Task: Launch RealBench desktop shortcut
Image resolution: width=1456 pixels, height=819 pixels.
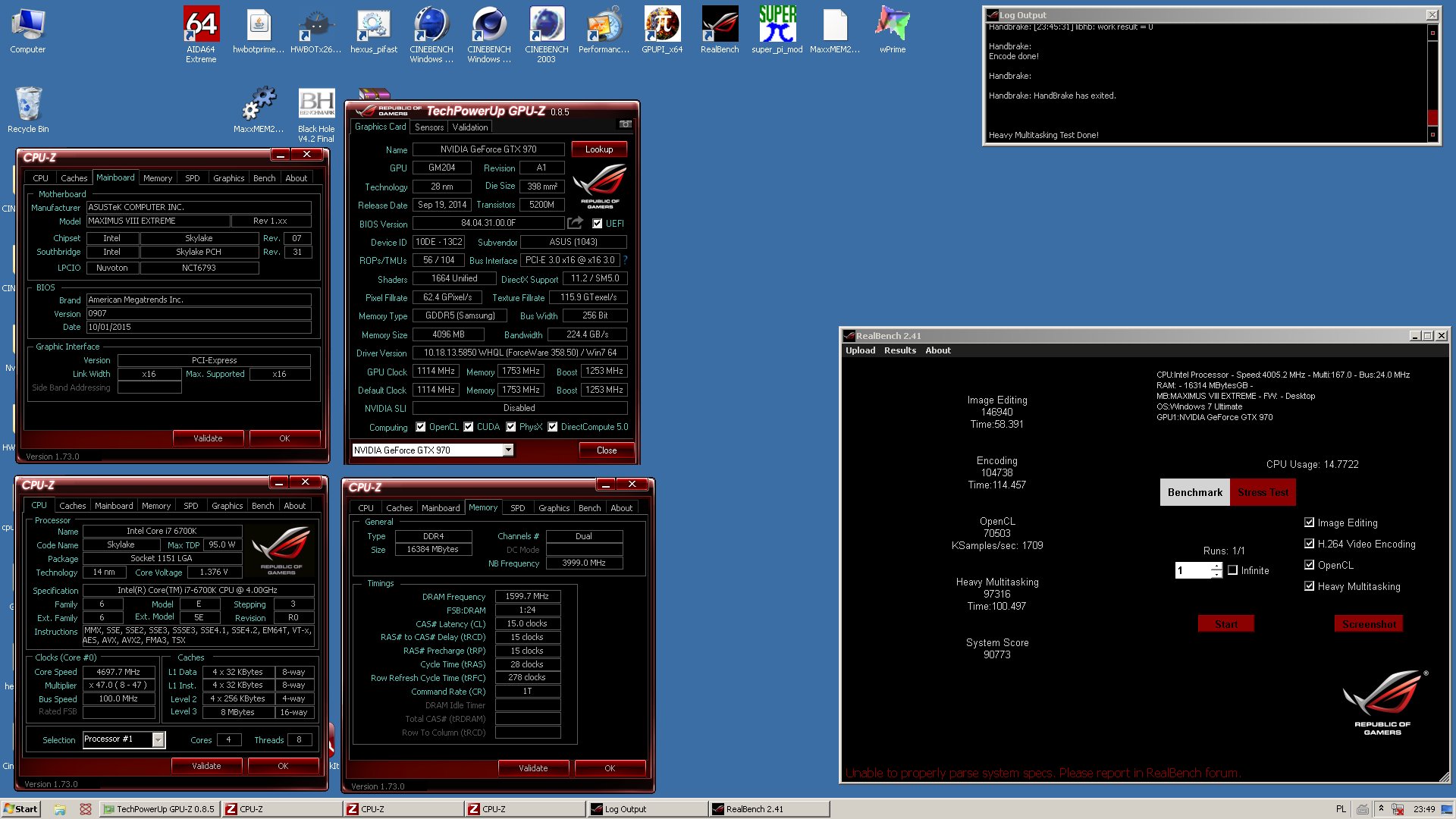Action: point(720,30)
